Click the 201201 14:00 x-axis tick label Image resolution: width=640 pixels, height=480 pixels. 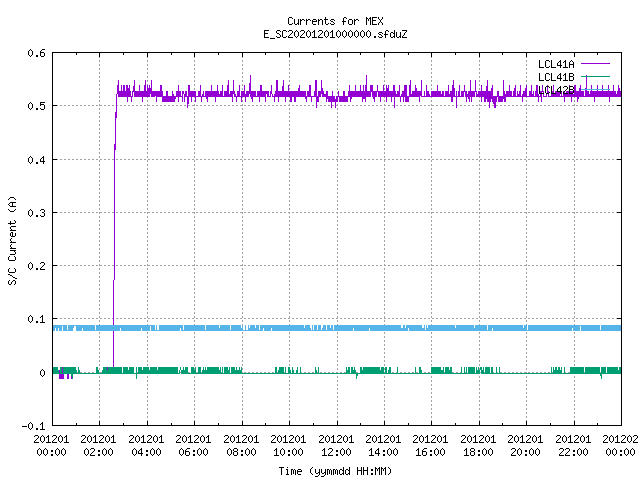383,445
